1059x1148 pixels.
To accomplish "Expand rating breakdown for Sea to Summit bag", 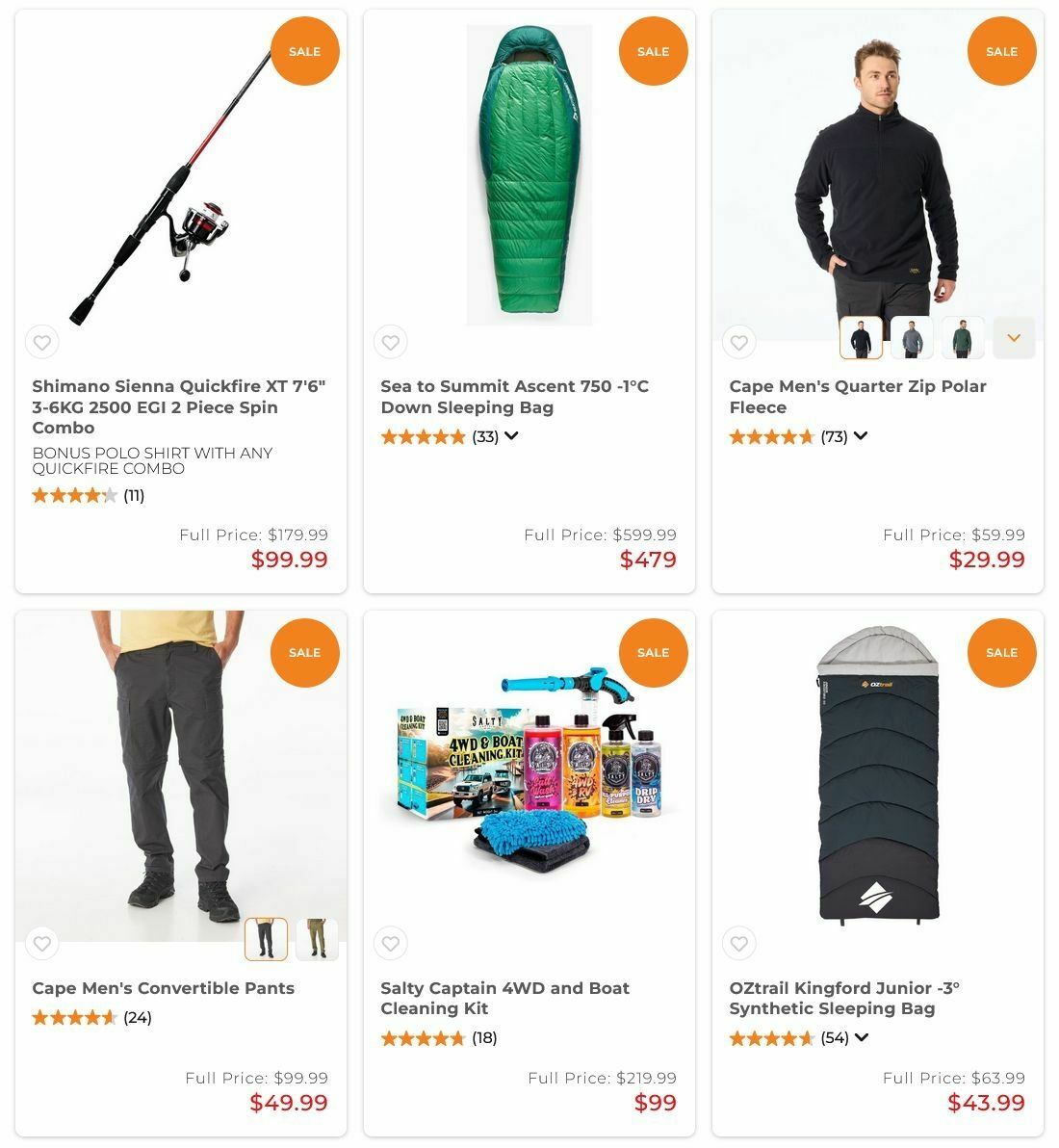I will (511, 435).
